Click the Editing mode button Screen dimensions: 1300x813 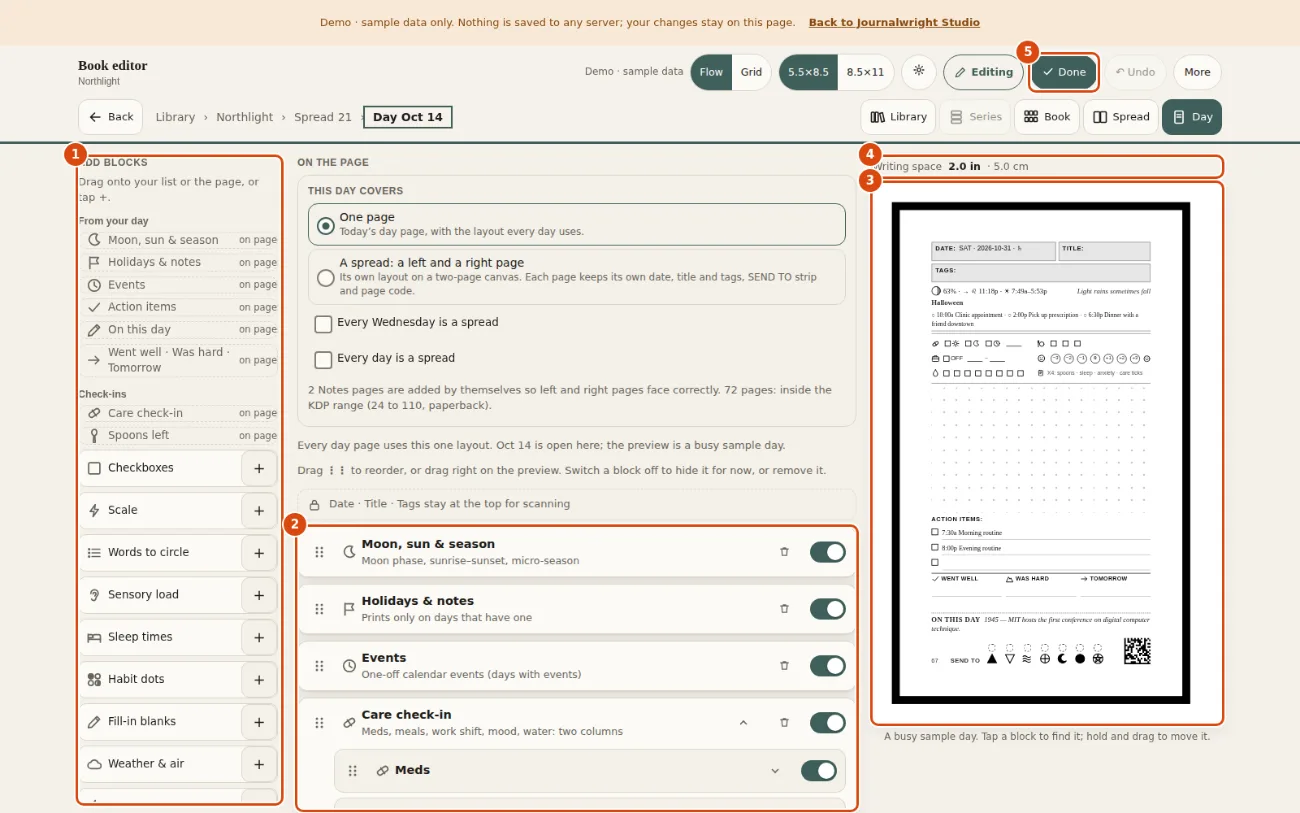coord(983,72)
